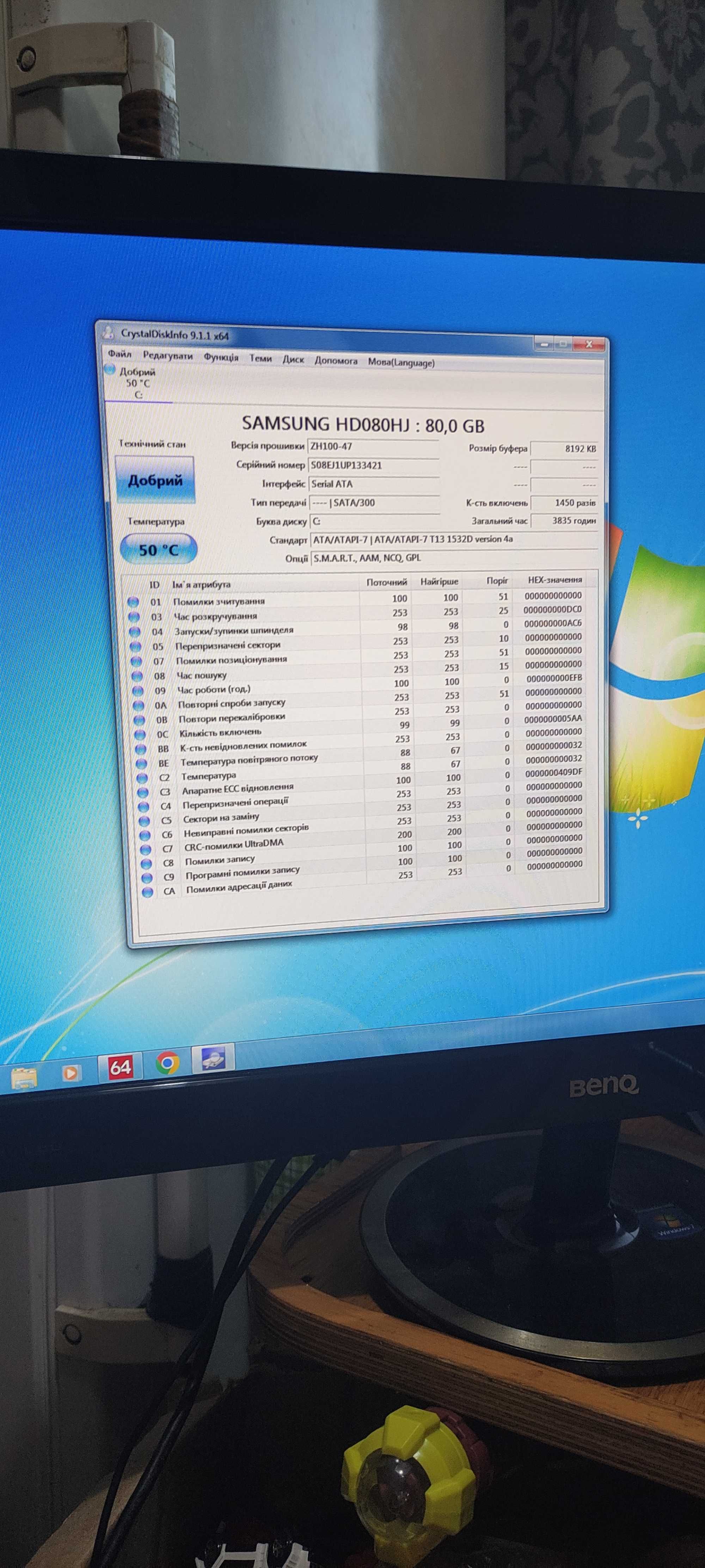
Task: Click status orb of row 04 Запуски/зупинки шпинделя
Action: 134,632
